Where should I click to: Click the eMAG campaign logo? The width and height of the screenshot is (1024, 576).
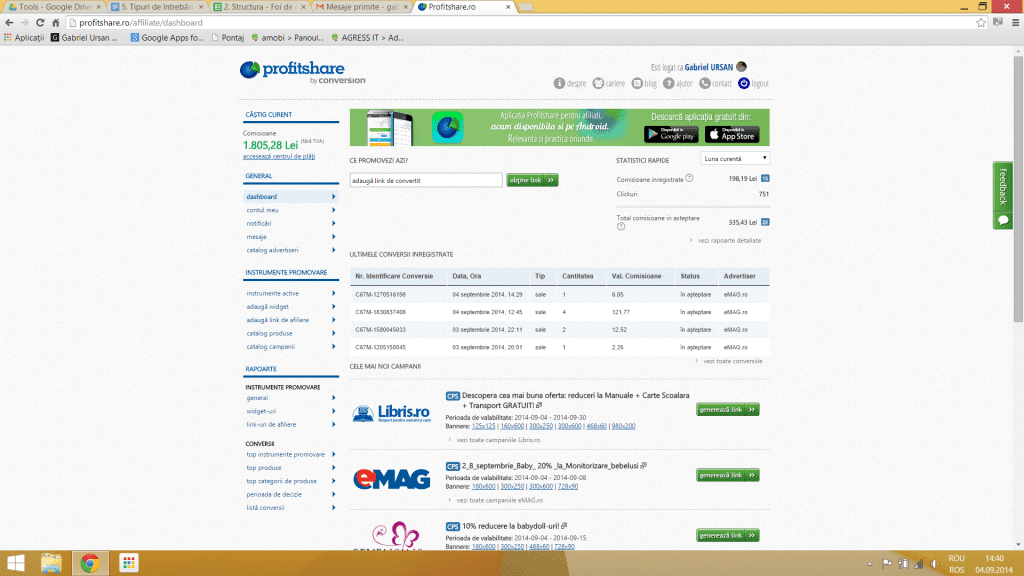[x=392, y=479]
